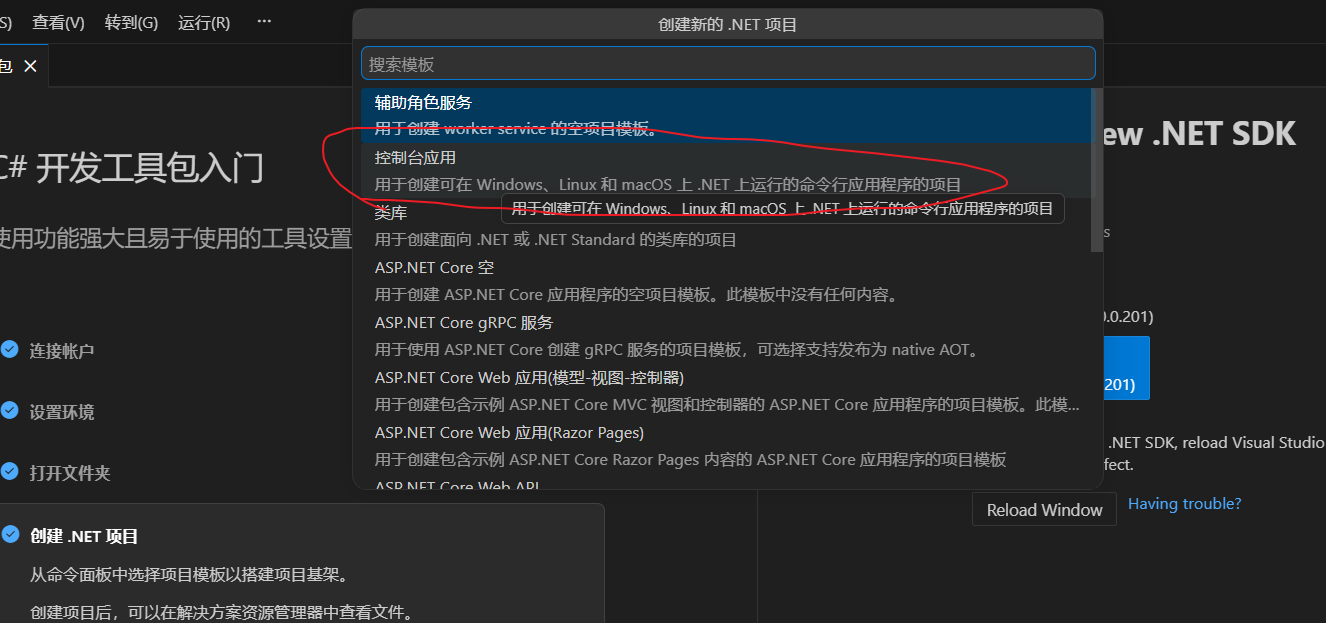
Task: Focus the 搜索模板 search box
Action: [728, 64]
